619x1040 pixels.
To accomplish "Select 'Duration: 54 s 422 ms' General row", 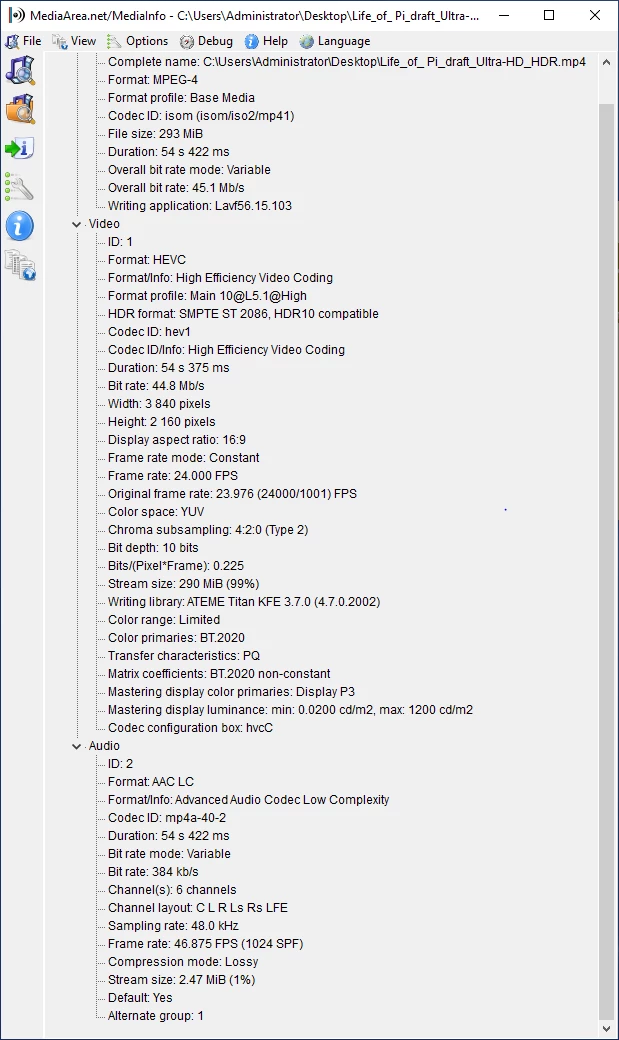I will coord(169,152).
